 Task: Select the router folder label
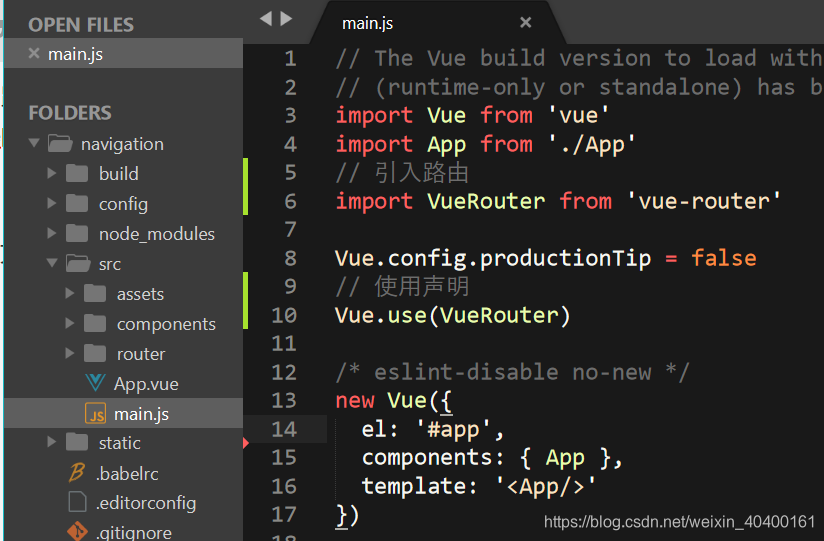(141, 354)
